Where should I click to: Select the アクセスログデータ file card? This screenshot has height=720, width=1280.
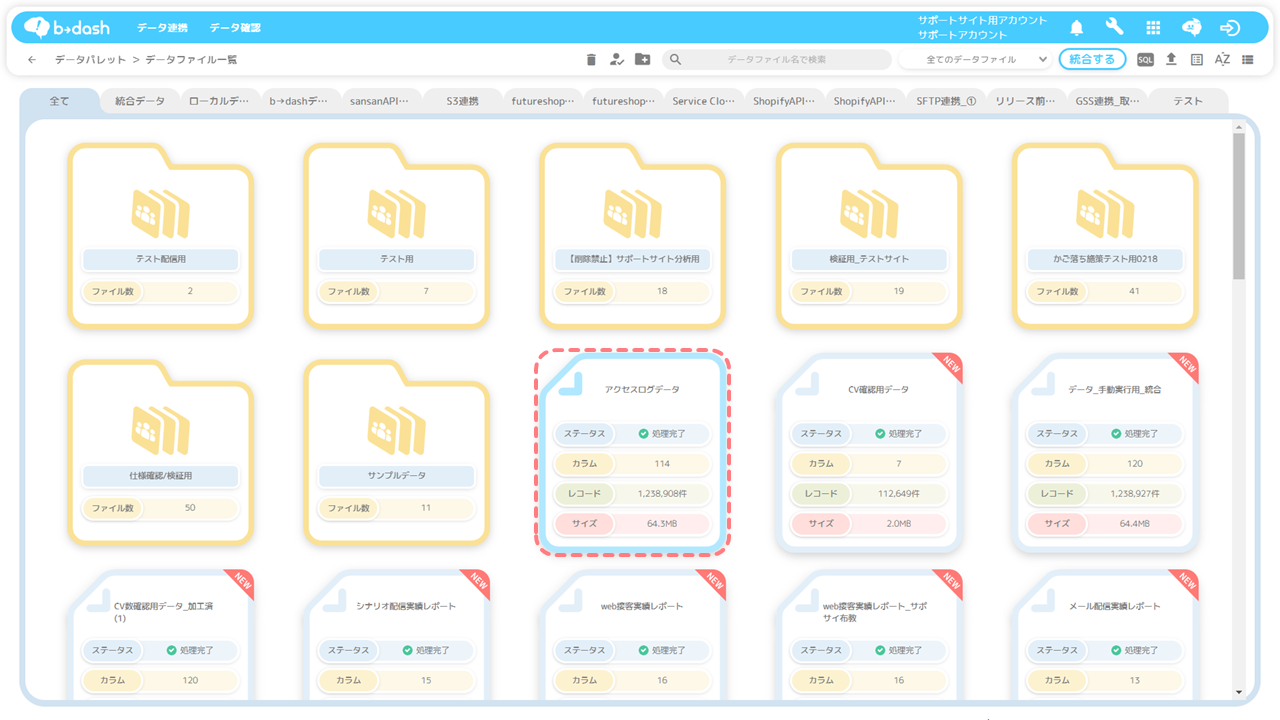(633, 452)
